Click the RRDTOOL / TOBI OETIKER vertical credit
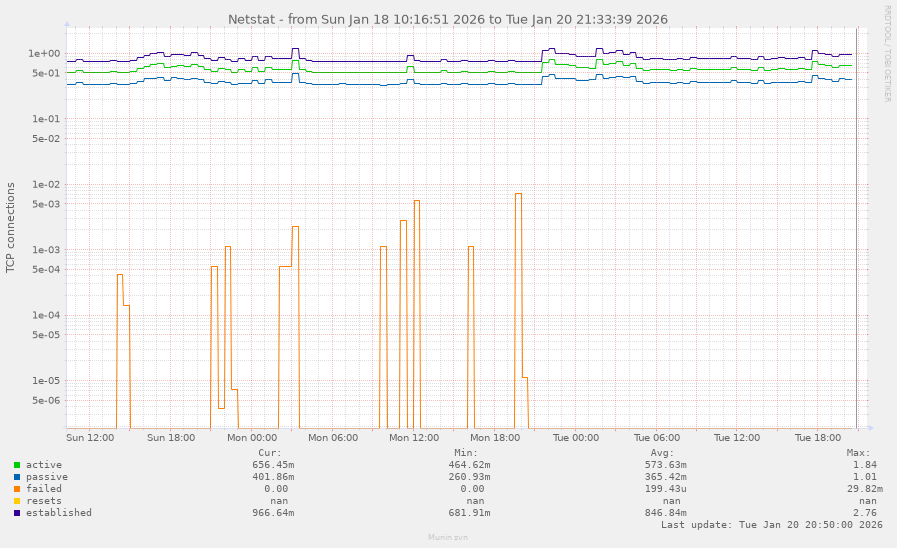 click(x=887, y=53)
